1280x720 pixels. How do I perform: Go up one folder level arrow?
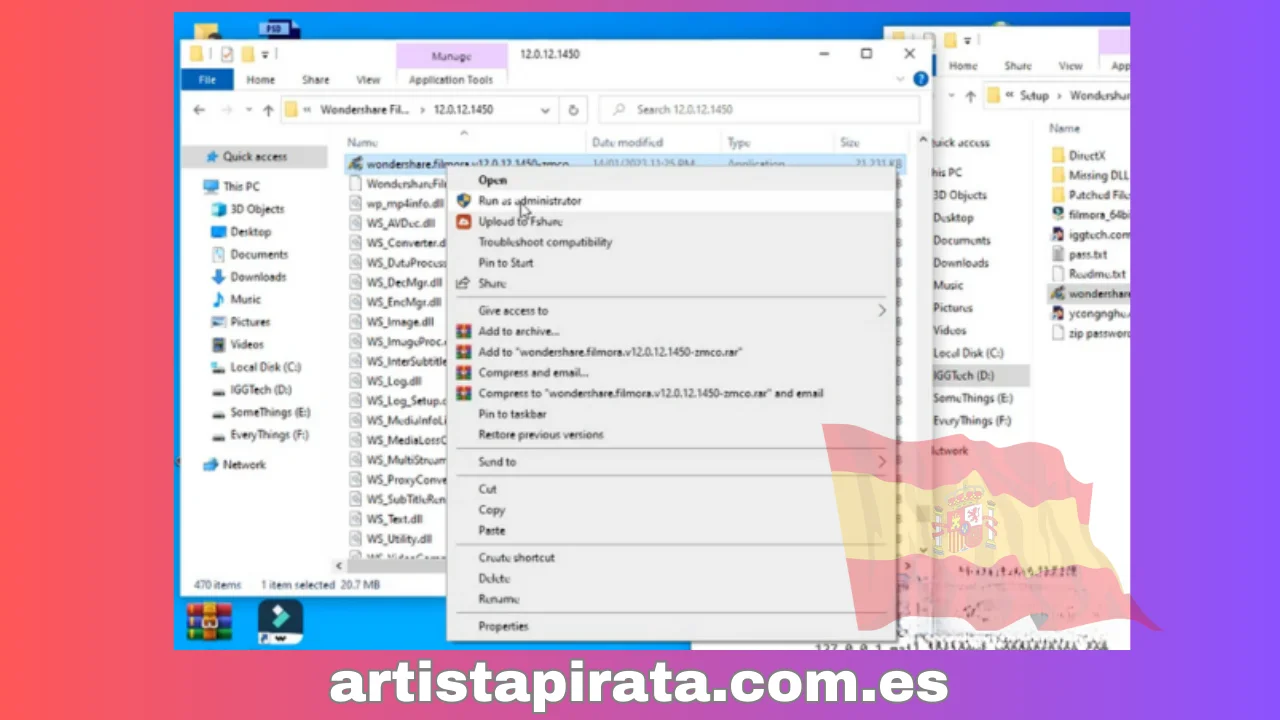[x=268, y=110]
